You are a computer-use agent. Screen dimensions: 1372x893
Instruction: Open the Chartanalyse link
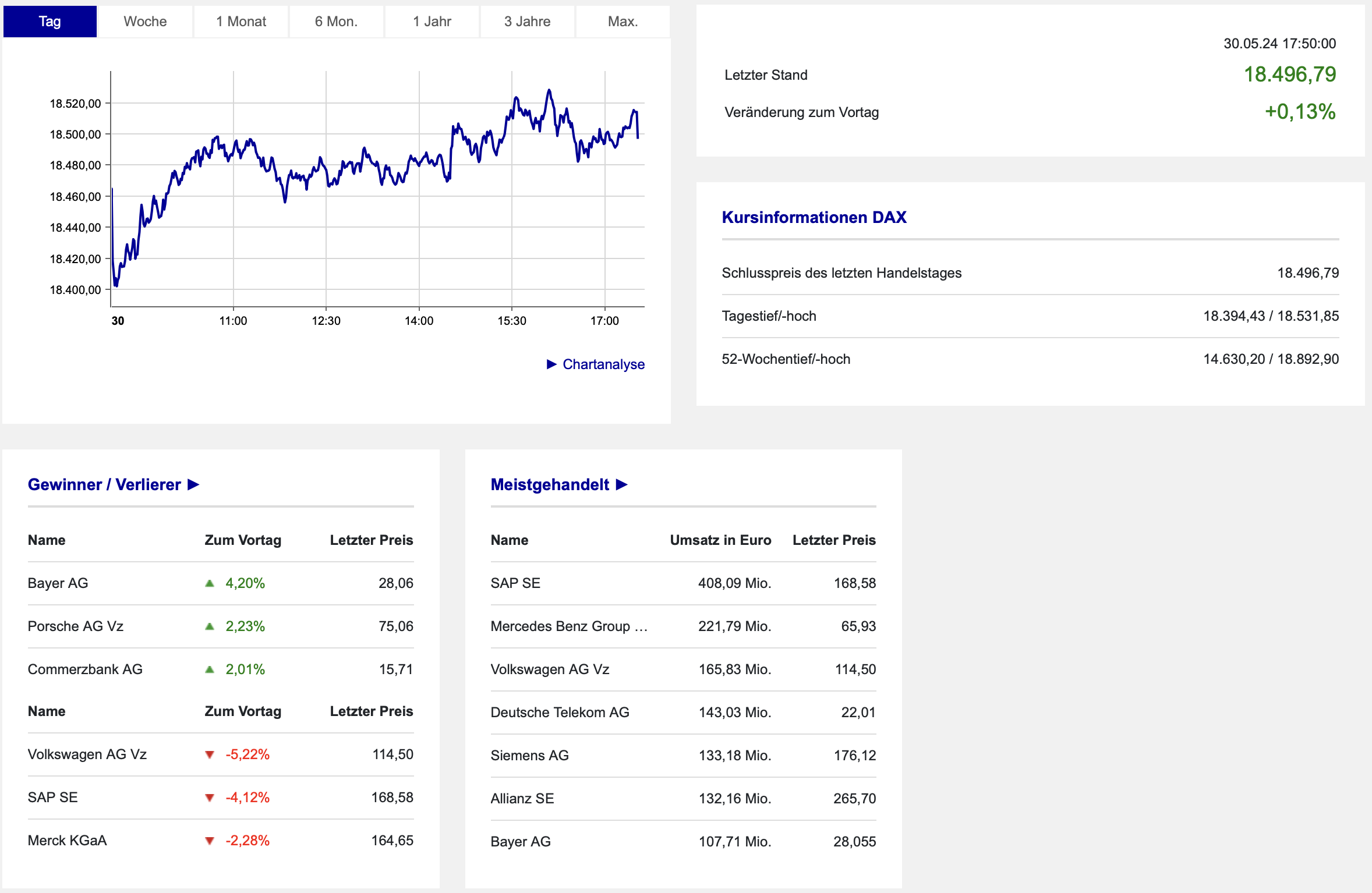(x=603, y=364)
